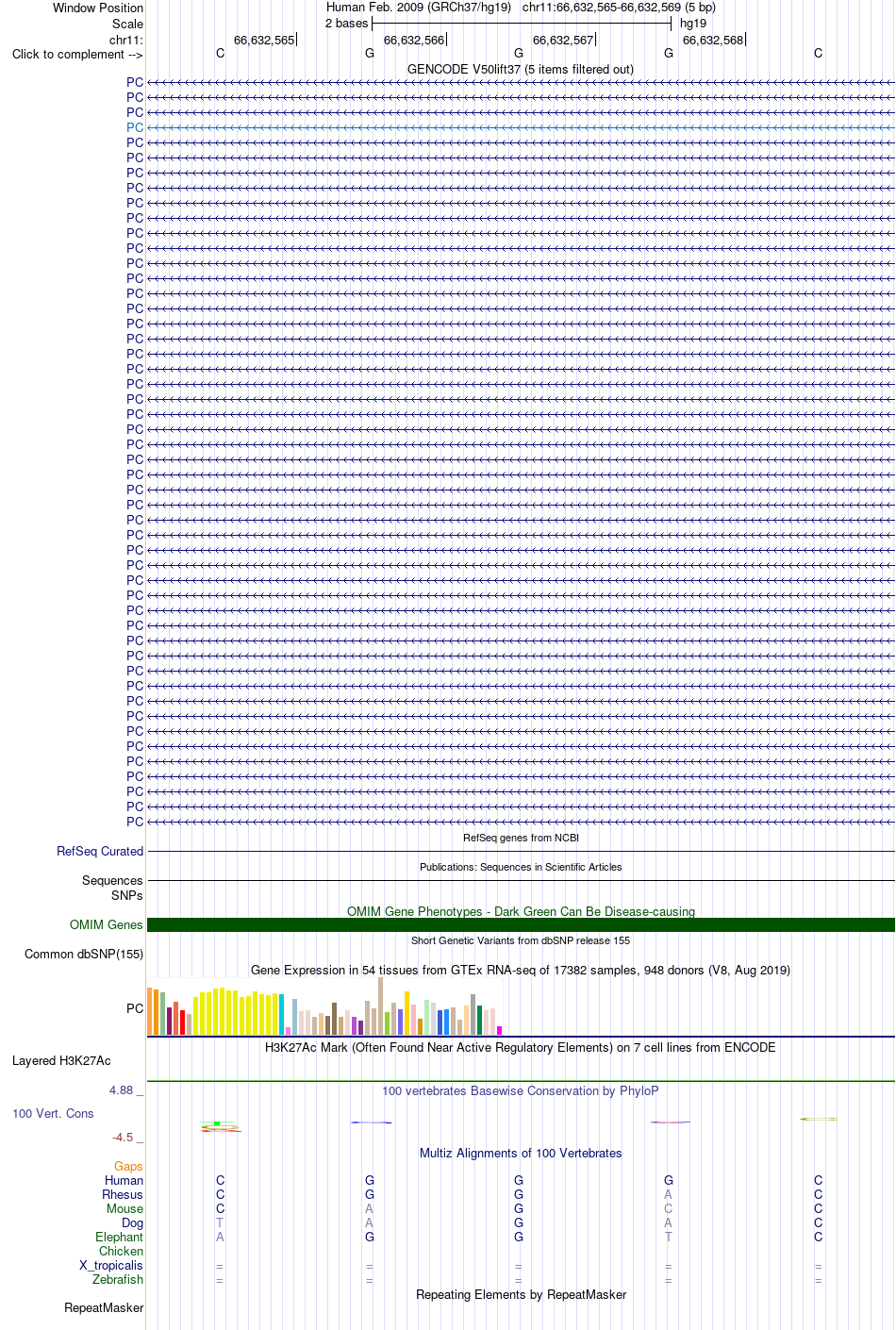
Task: Click the 'Window Position' label
Action: point(98,8)
